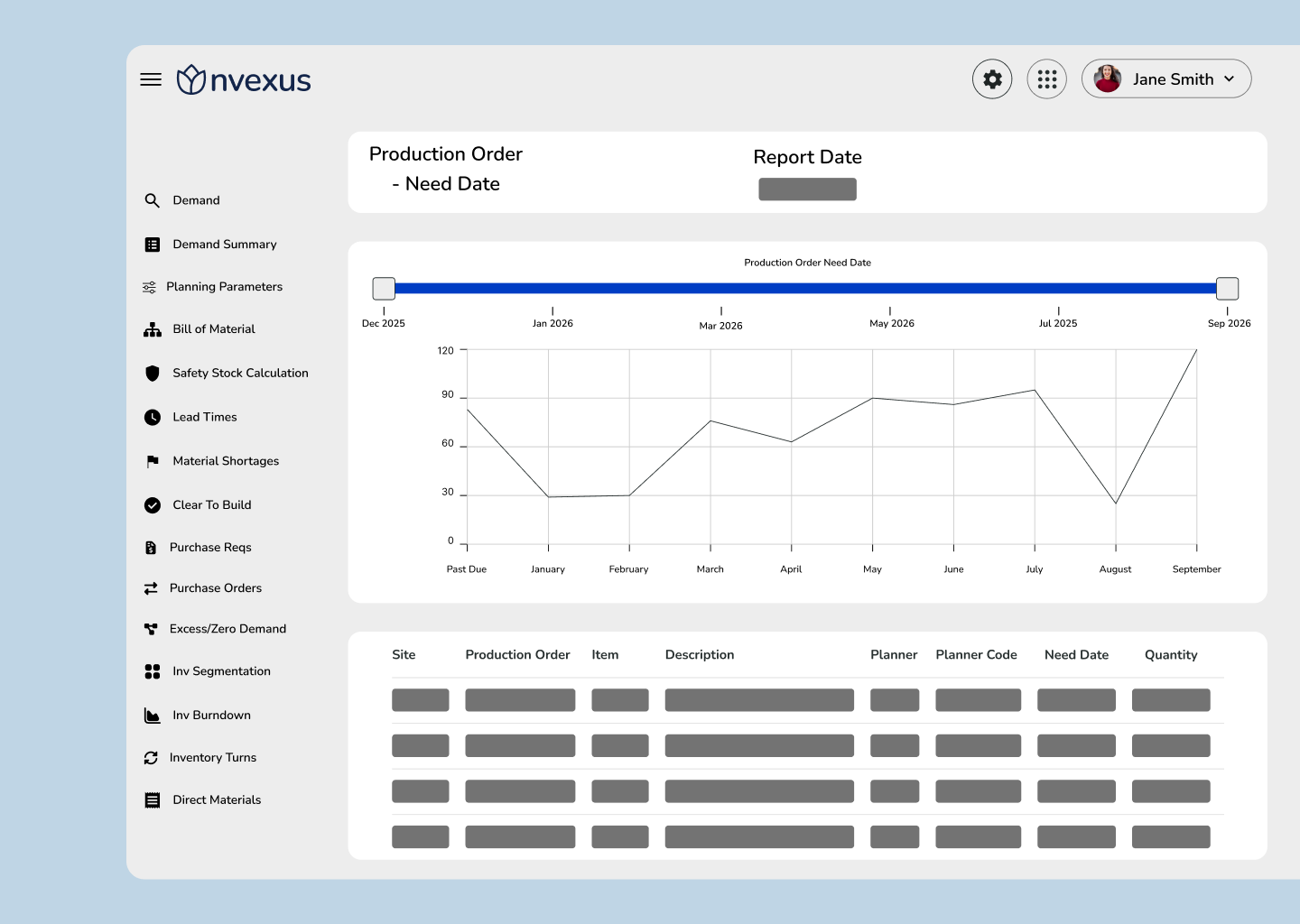This screenshot has height=924, width=1300.
Task: Click the Safety Stock Calculation shield icon
Action: (153, 373)
